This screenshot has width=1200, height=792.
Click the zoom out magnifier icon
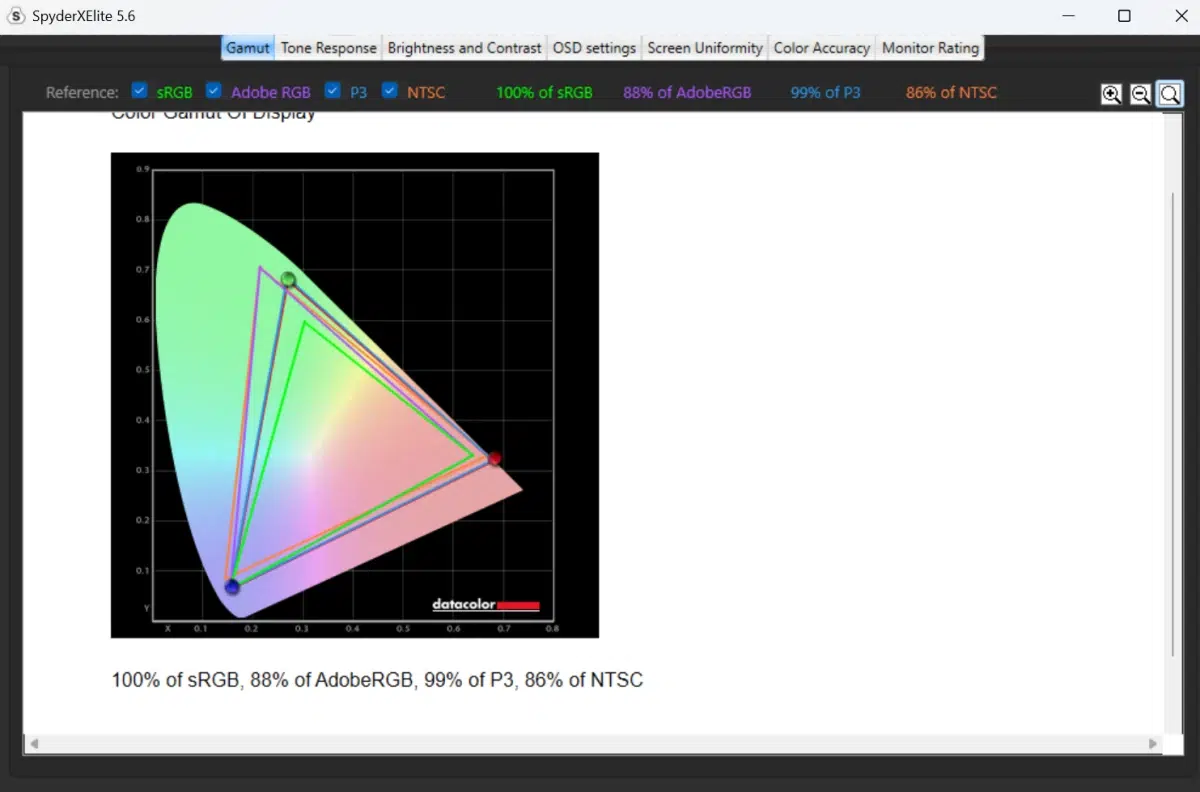pyautogui.click(x=1140, y=94)
